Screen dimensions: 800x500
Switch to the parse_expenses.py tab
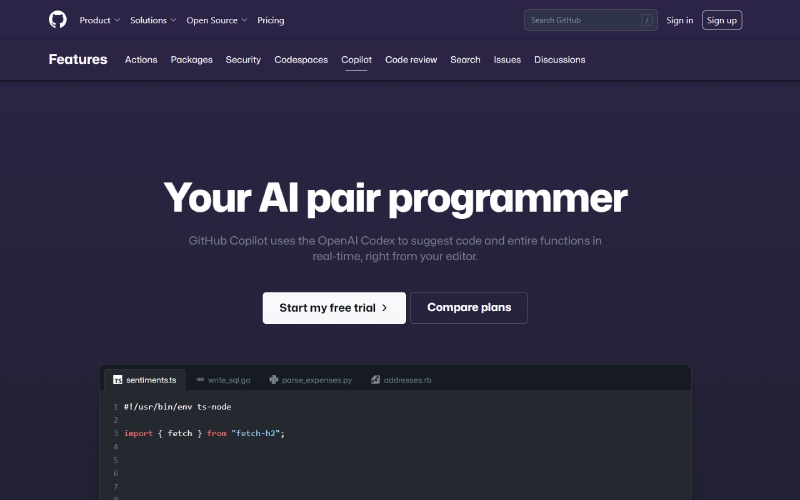coord(311,380)
